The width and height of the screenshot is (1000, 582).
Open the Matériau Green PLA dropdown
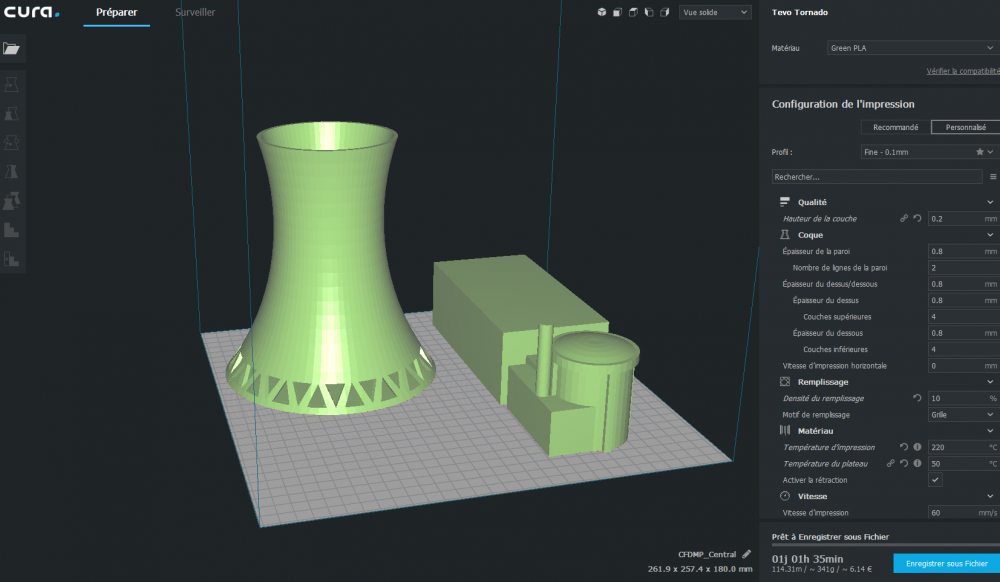pos(913,48)
